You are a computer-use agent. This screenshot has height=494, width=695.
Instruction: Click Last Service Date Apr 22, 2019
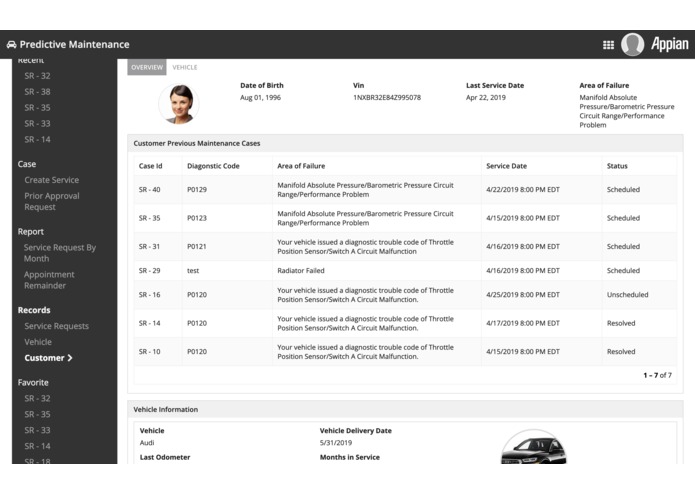pos(485,97)
